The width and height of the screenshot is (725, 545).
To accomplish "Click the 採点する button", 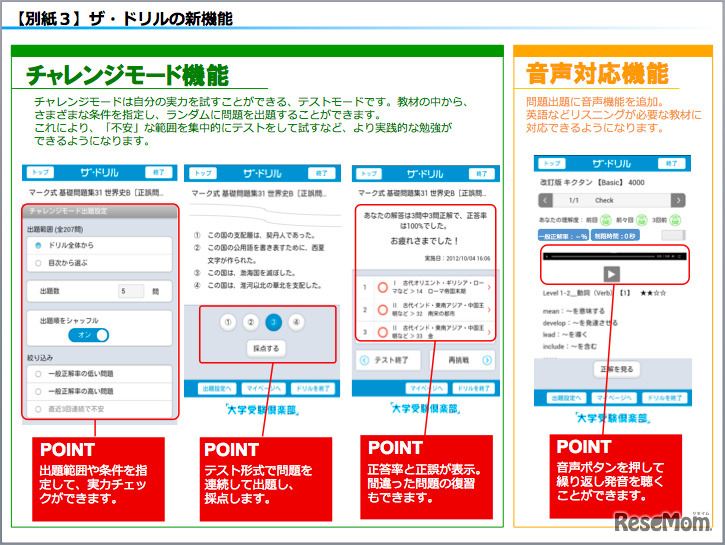I will pos(266,348).
